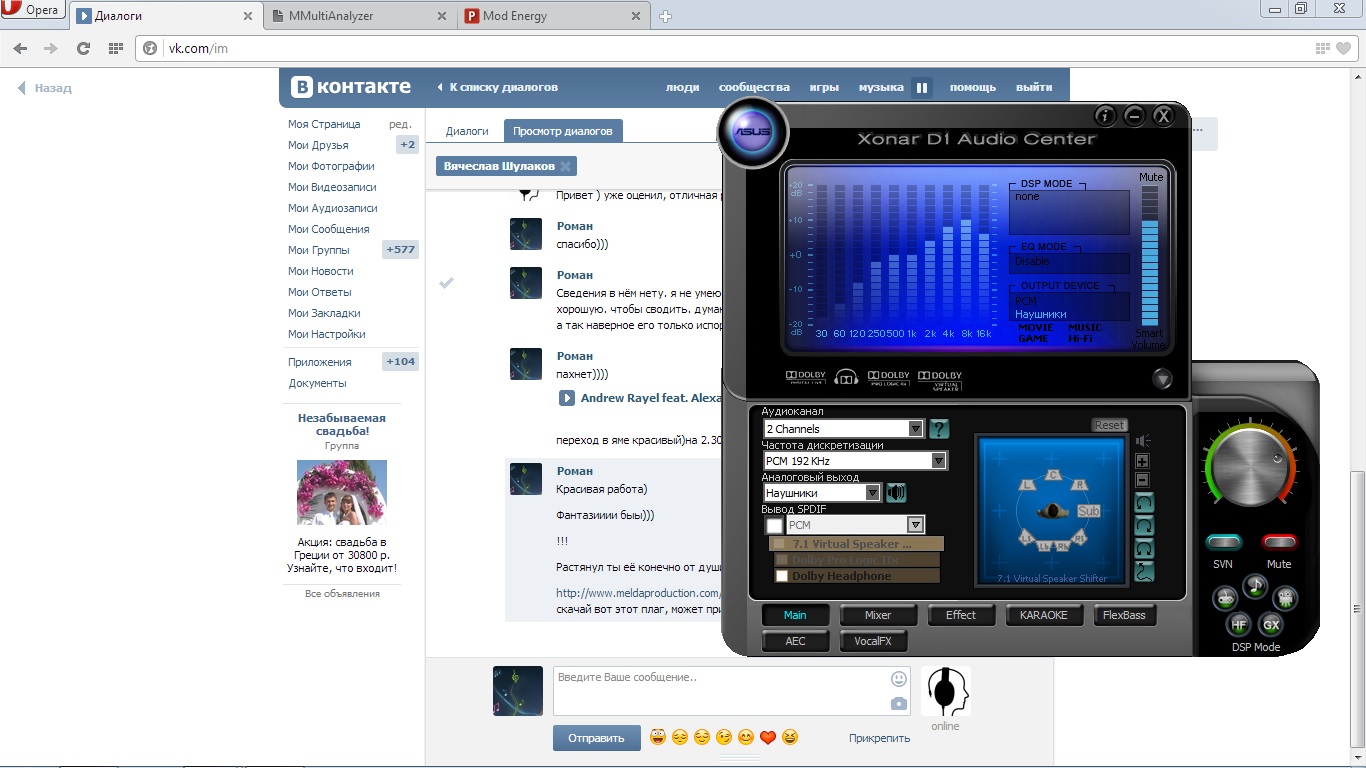Select Game DSP mode gamepad icon
The width and height of the screenshot is (1366, 768).
pyautogui.click(x=1225, y=599)
